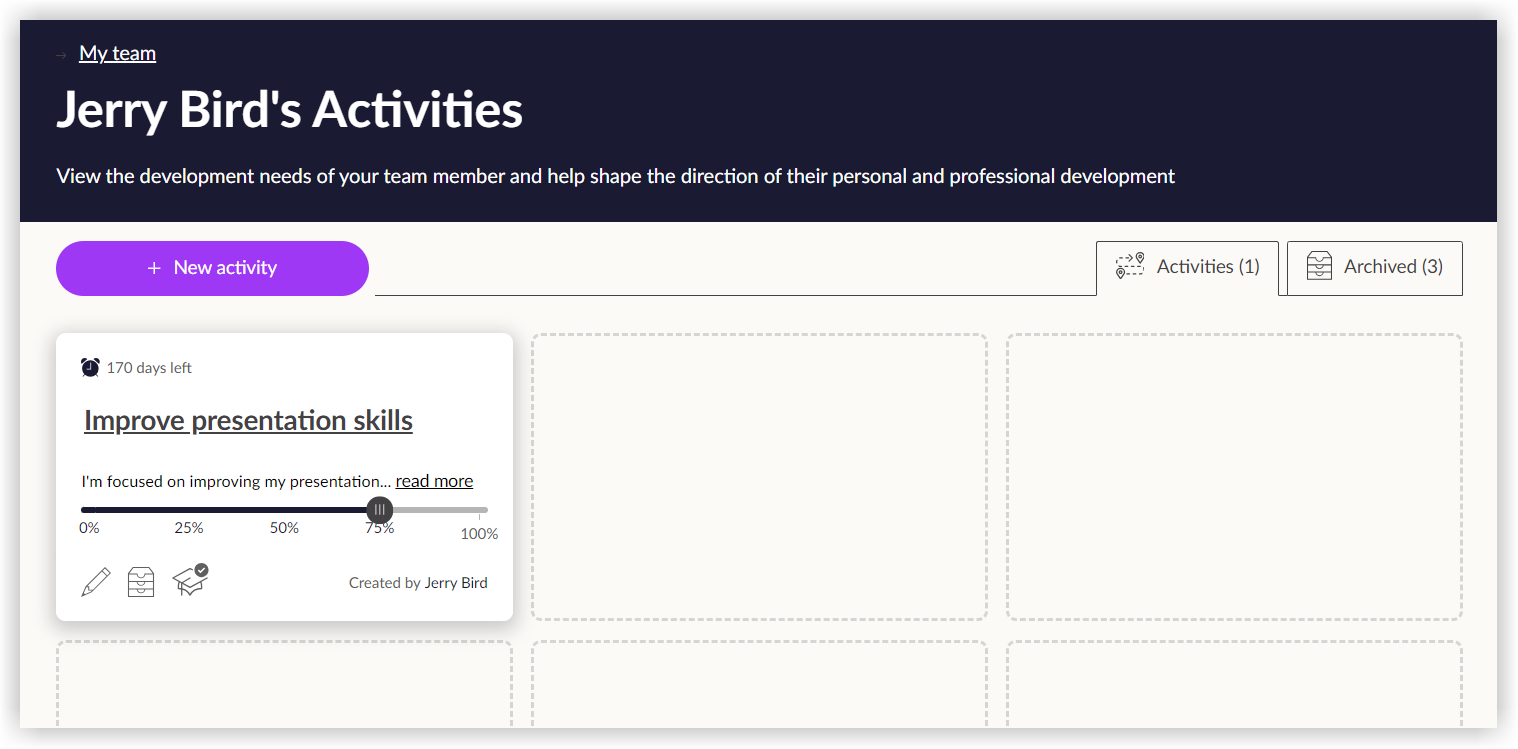Click the drawer icon in Archived tab
Viewport: 1518px width, 749px height.
click(x=1319, y=267)
